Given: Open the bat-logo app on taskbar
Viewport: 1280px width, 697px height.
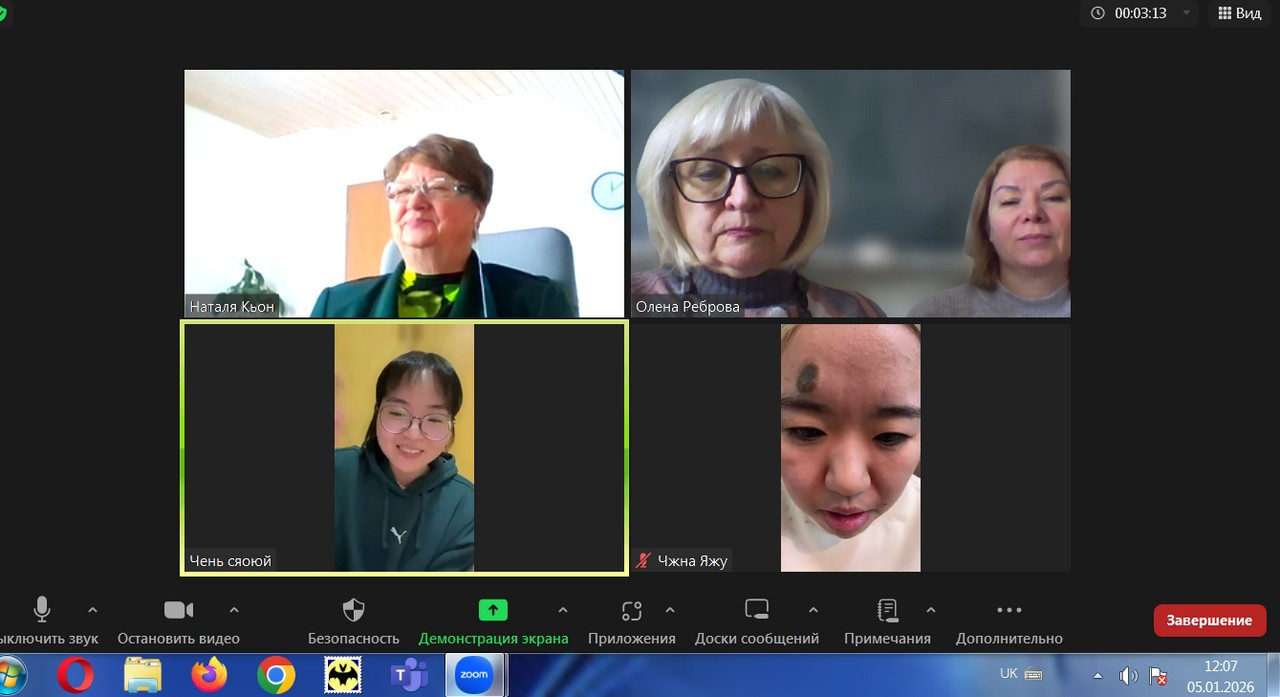Looking at the screenshot, I should (343, 675).
